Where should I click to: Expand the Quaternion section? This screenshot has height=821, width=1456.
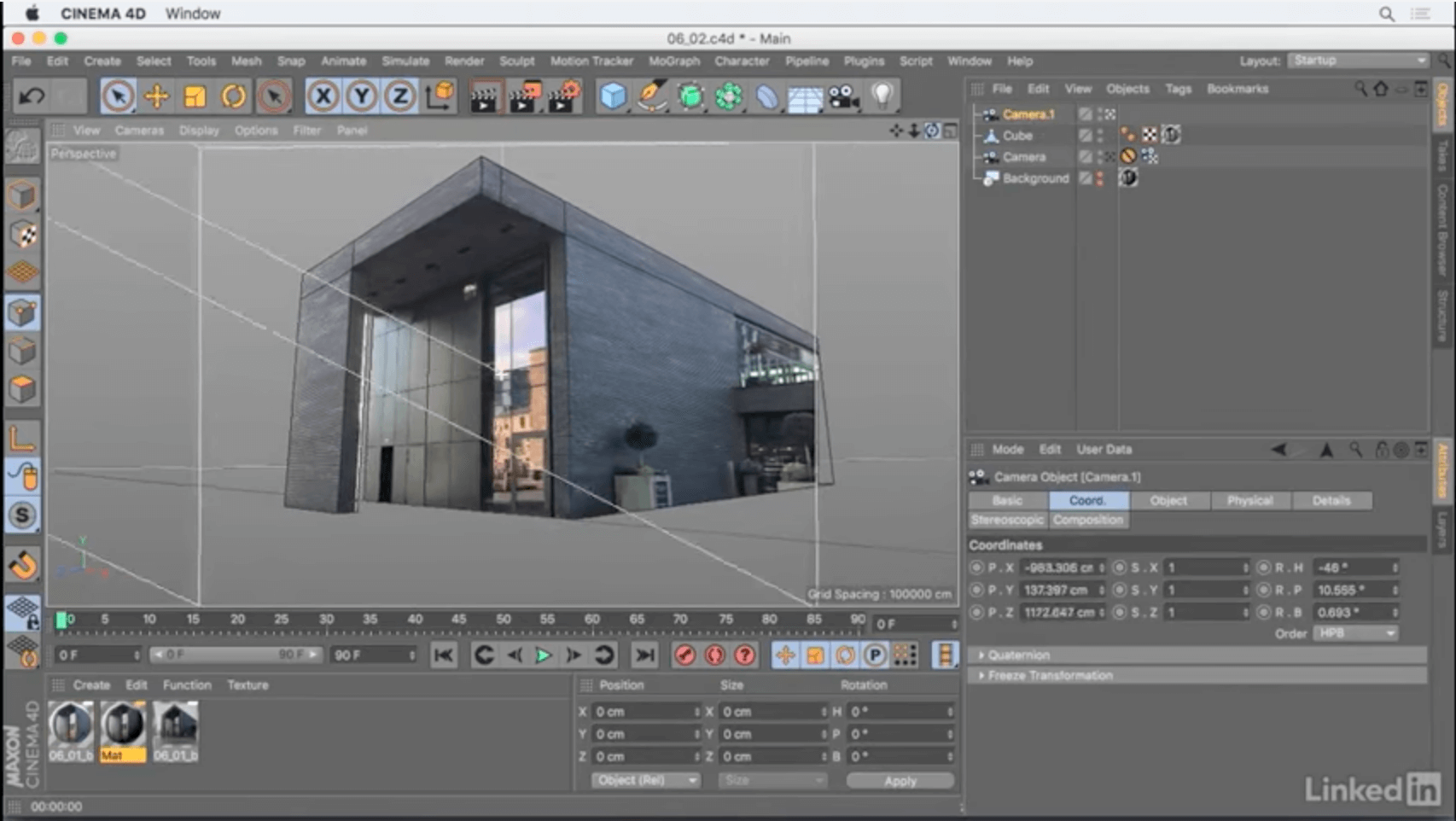coord(1018,655)
